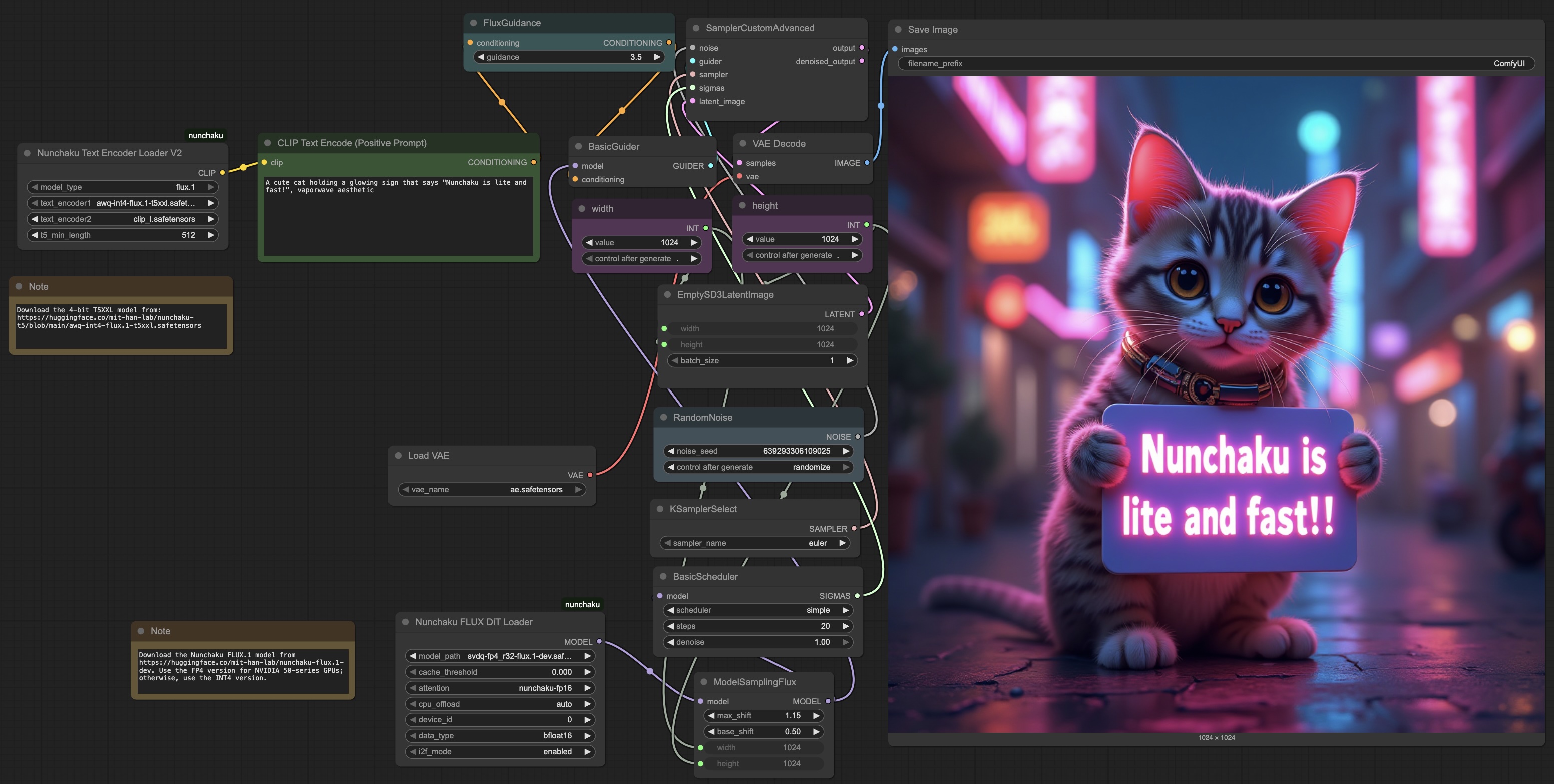Open the attention dropdown showing nunchaku-fp16

pos(545,687)
